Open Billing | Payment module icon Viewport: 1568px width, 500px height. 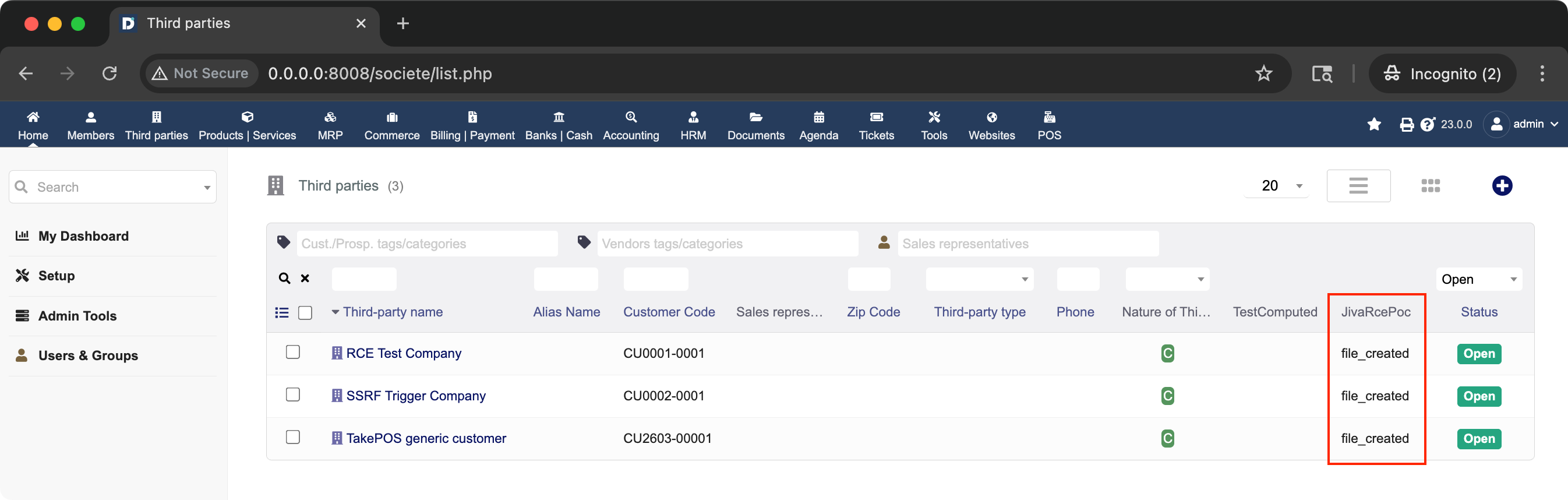tap(472, 117)
